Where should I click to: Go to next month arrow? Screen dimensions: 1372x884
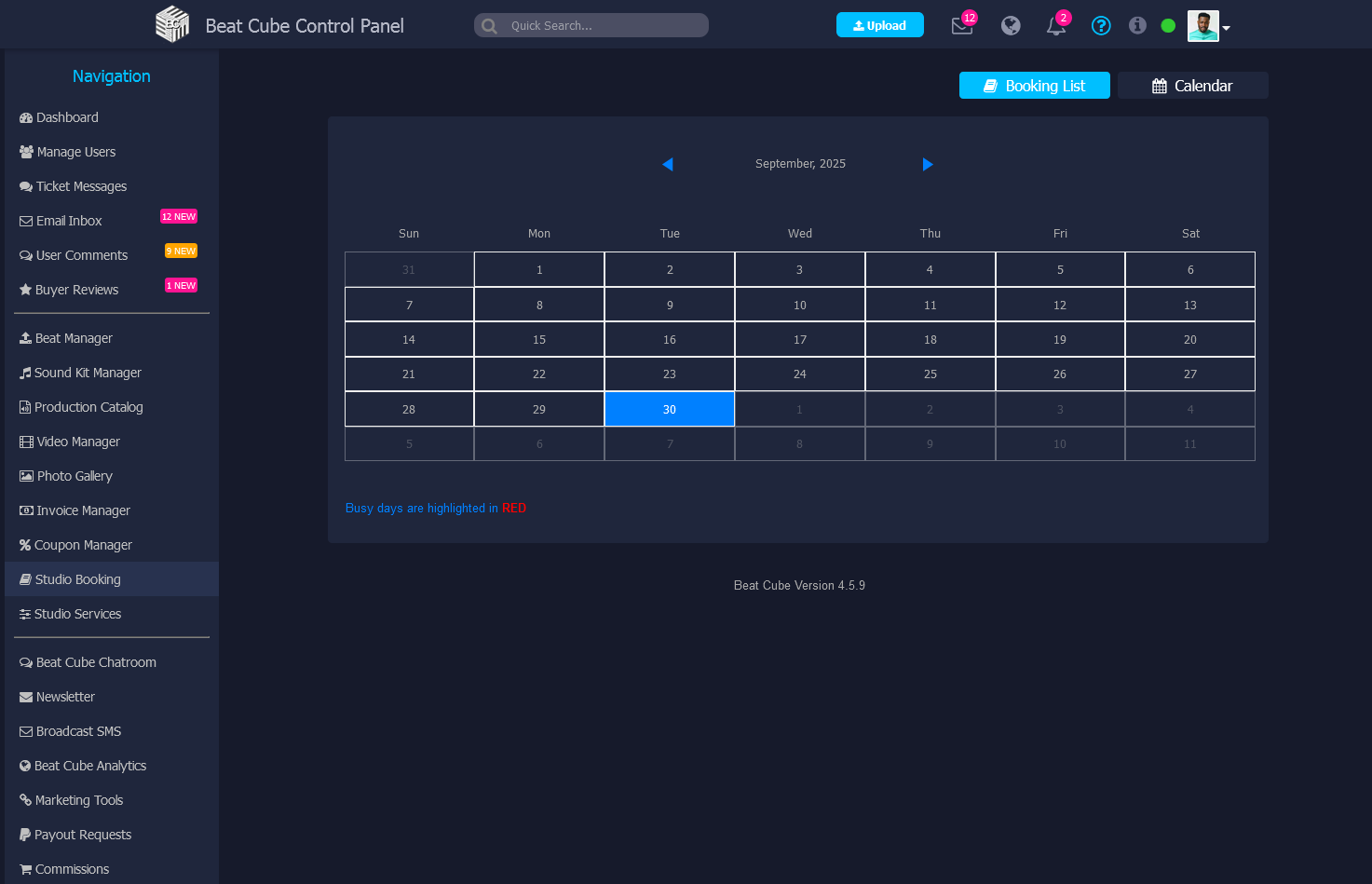928,164
